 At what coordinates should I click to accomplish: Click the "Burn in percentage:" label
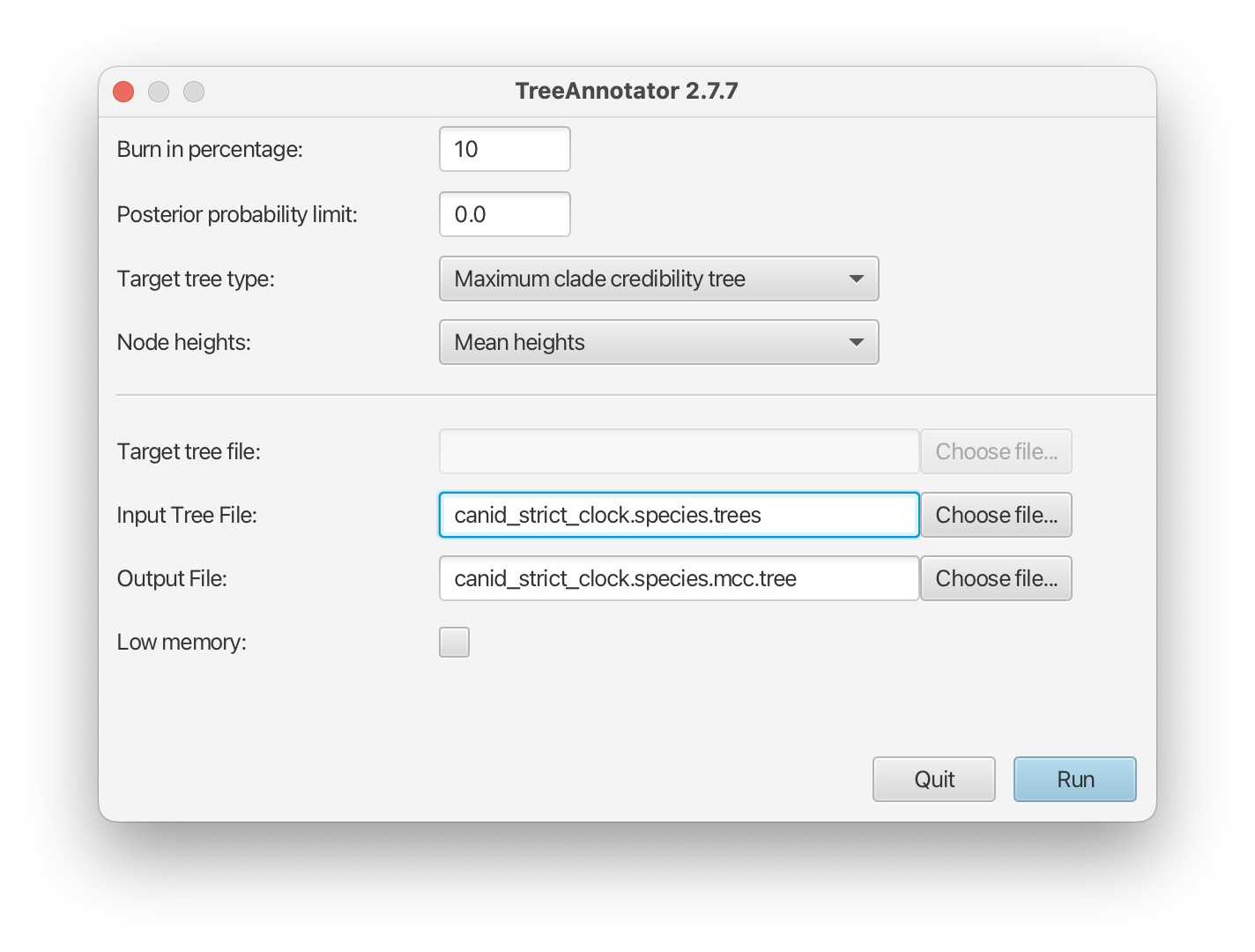pos(210,150)
